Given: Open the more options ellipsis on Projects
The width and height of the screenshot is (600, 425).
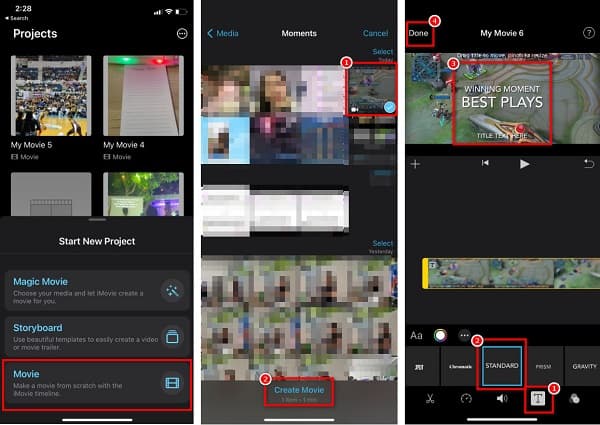Looking at the screenshot, I should pyautogui.click(x=182, y=34).
